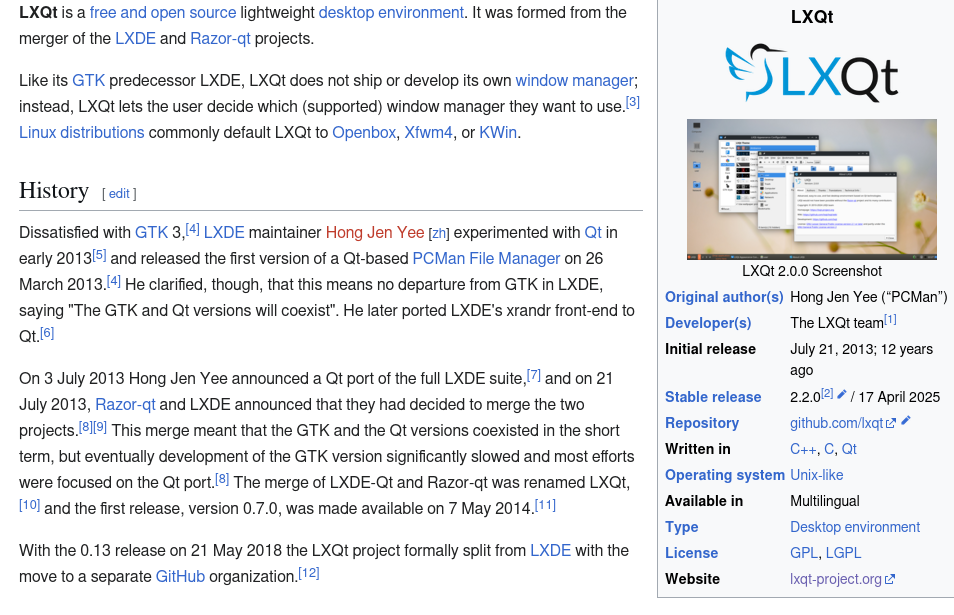
Task: Open the 'Linux distributions' link
Action: click(x=82, y=133)
